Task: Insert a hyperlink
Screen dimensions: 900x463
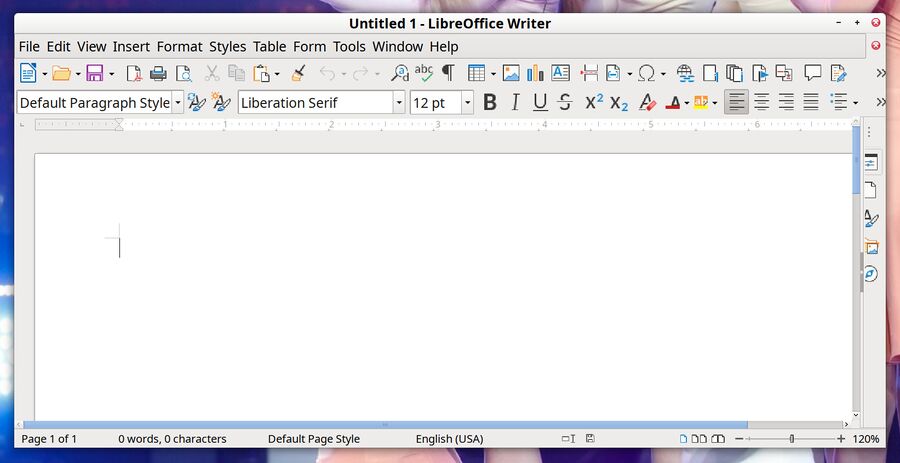Action: pyautogui.click(x=685, y=73)
